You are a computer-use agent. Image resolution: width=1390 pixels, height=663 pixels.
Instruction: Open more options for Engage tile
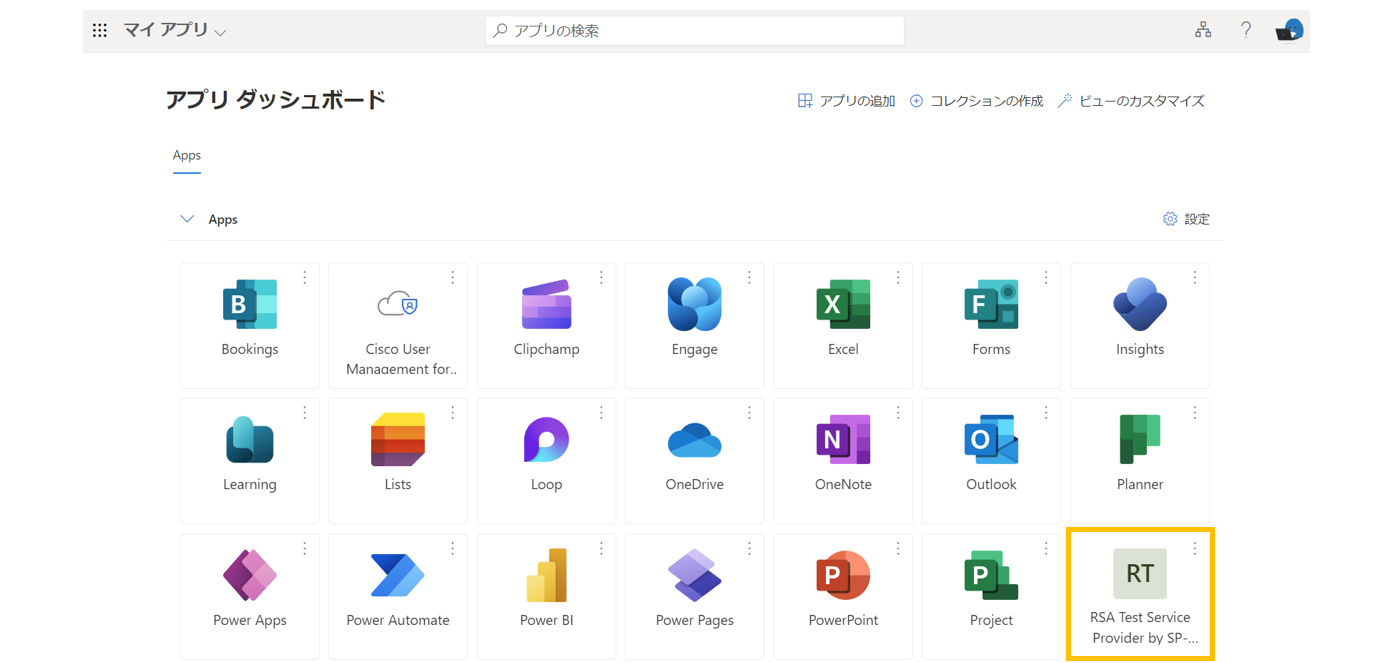750,277
